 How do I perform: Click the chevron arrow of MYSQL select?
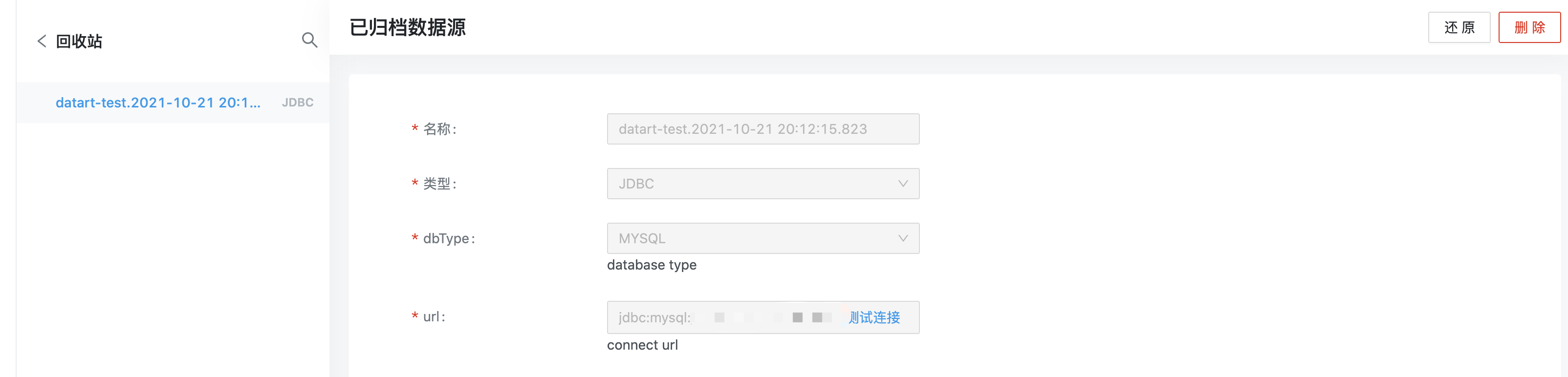point(903,238)
